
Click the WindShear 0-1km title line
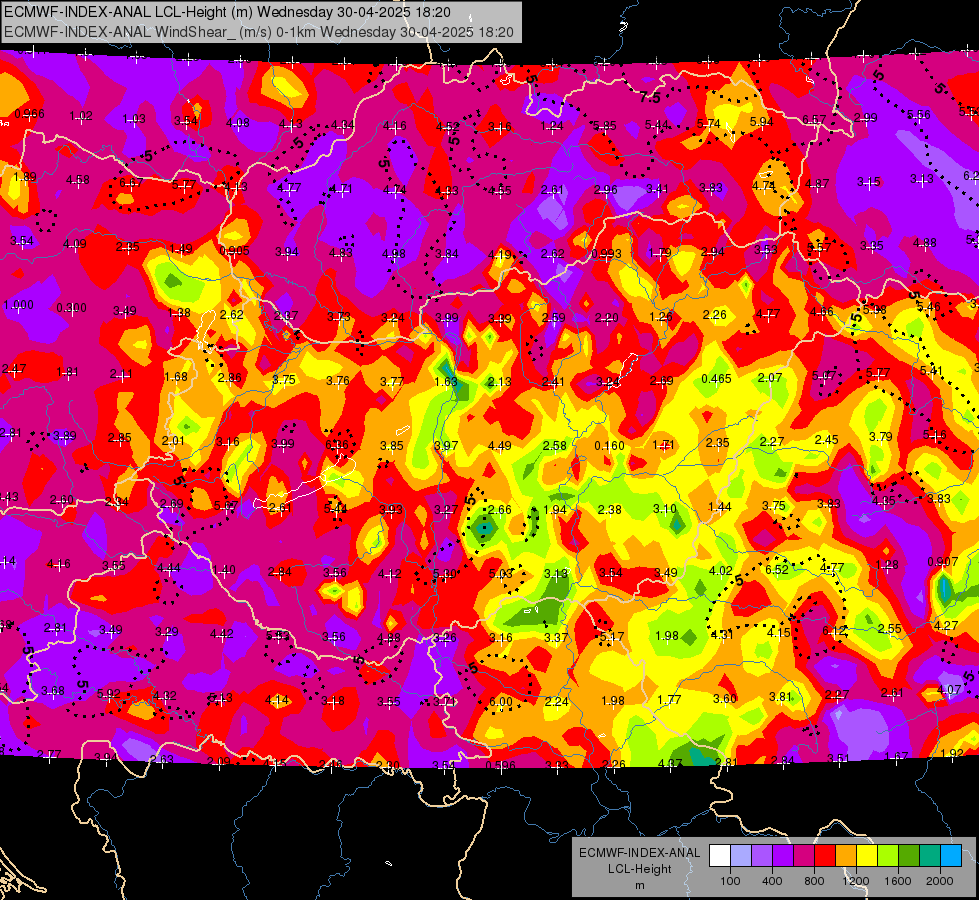258,32
